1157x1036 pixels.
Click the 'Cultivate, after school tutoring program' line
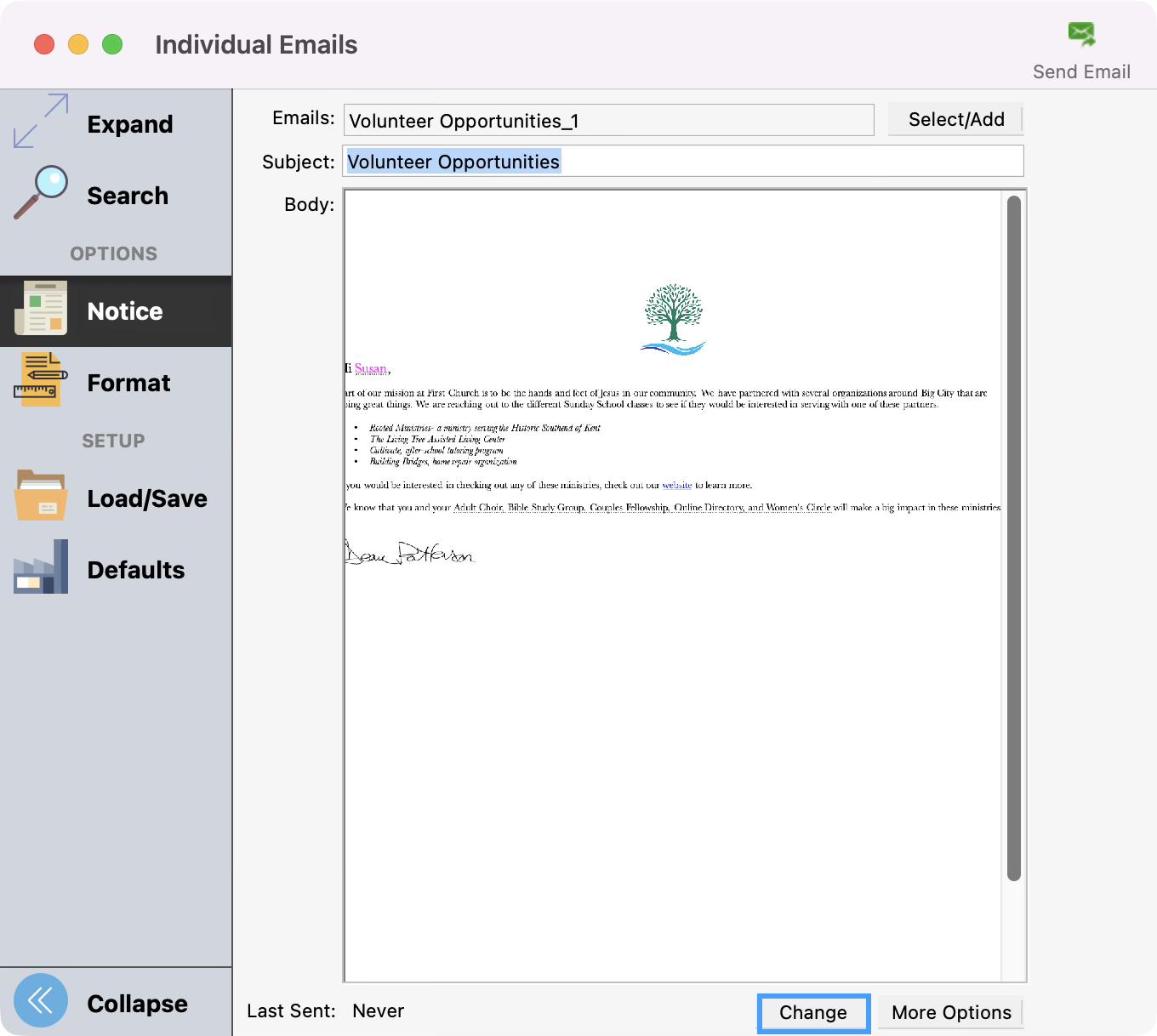(436, 450)
